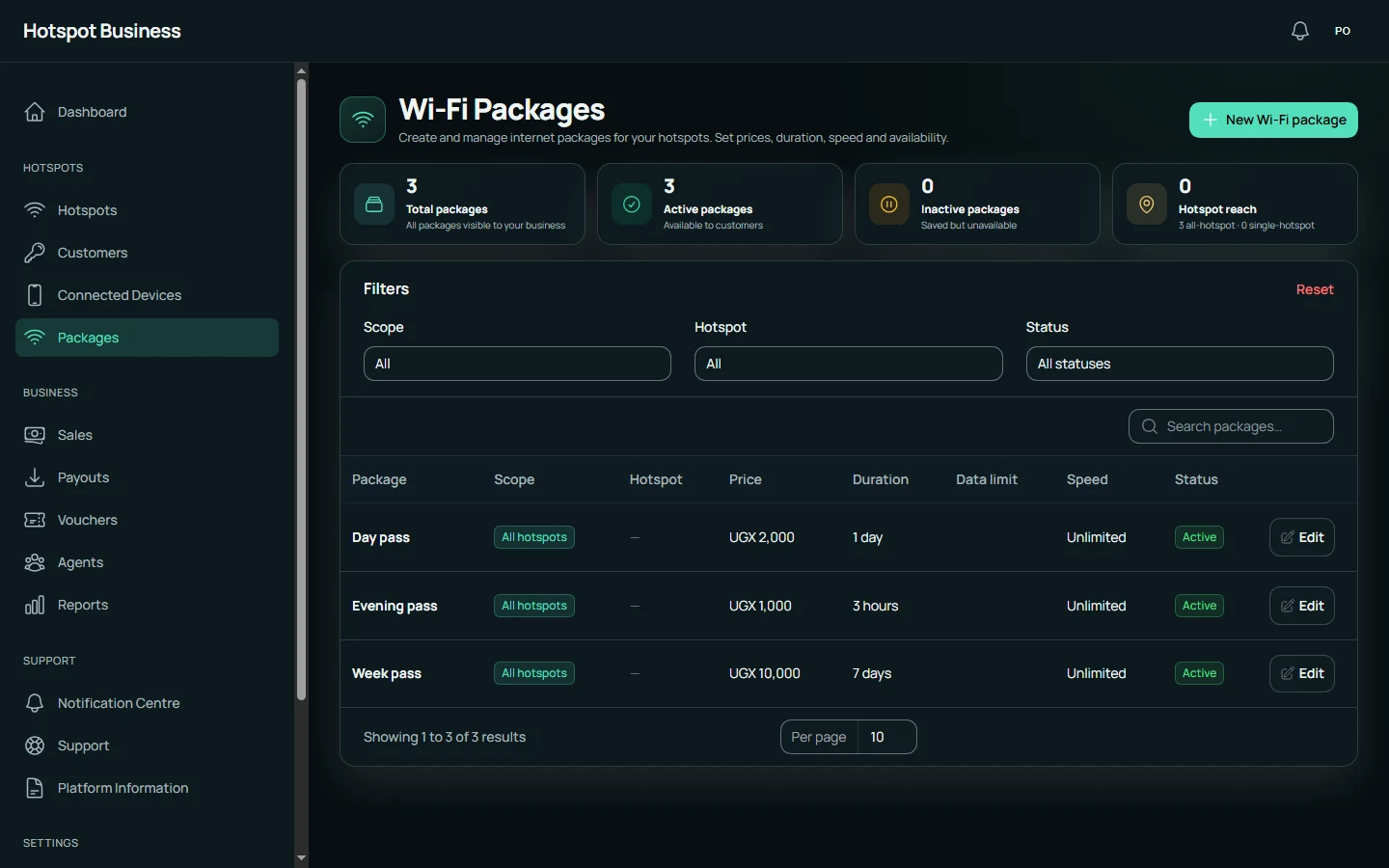Image resolution: width=1389 pixels, height=868 pixels.
Task: Click the Agents people icon
Action: coord(35,562)
